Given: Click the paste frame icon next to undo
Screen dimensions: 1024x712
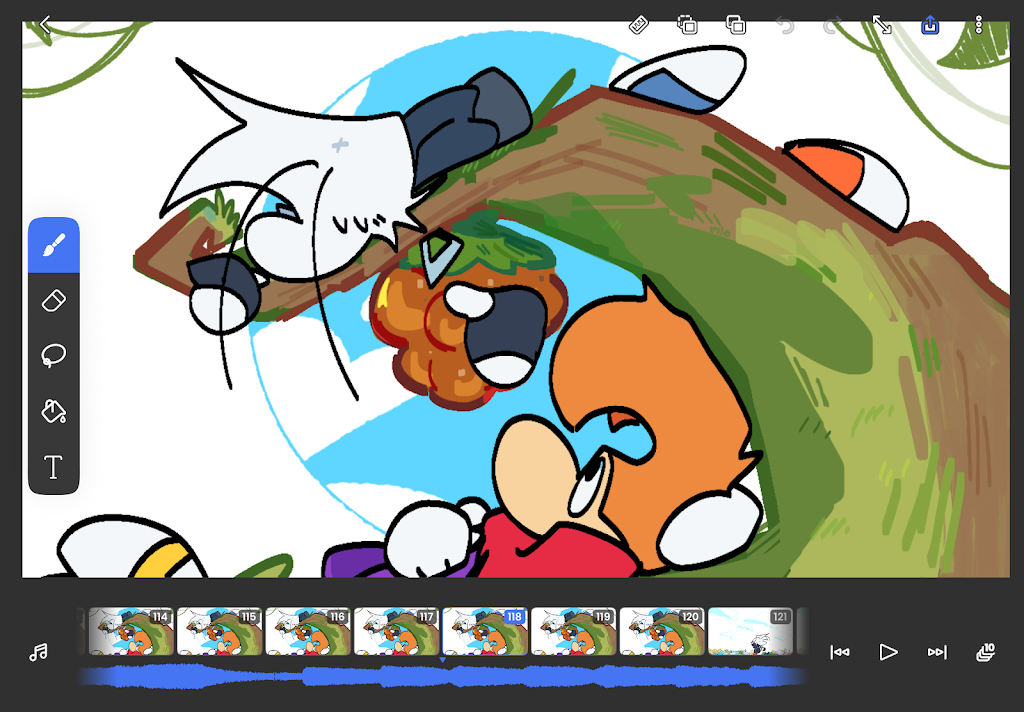Looking at the screenshot, I should click(x=735, y=25).
